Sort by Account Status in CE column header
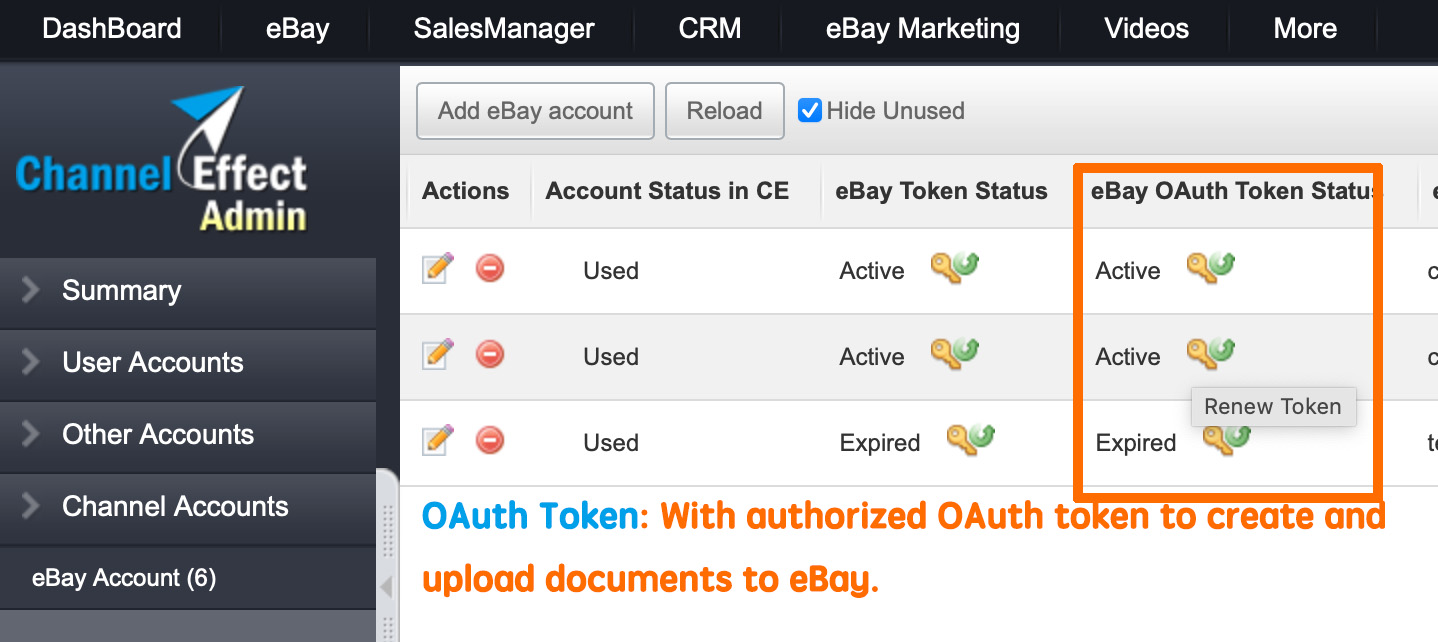This screenshot has height=642, width=1438. click(x=667, y=191)
